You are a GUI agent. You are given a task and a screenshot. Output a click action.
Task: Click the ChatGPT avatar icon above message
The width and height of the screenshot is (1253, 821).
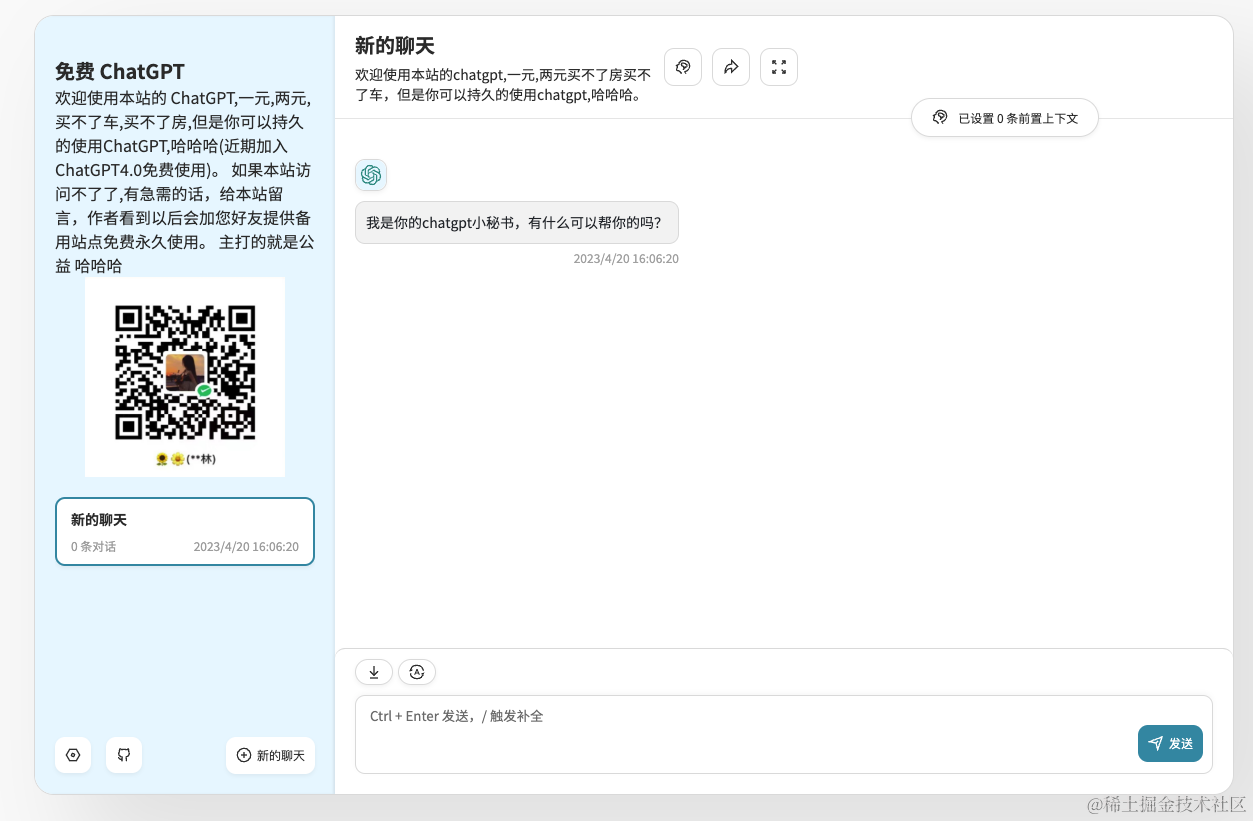(371, 175)
